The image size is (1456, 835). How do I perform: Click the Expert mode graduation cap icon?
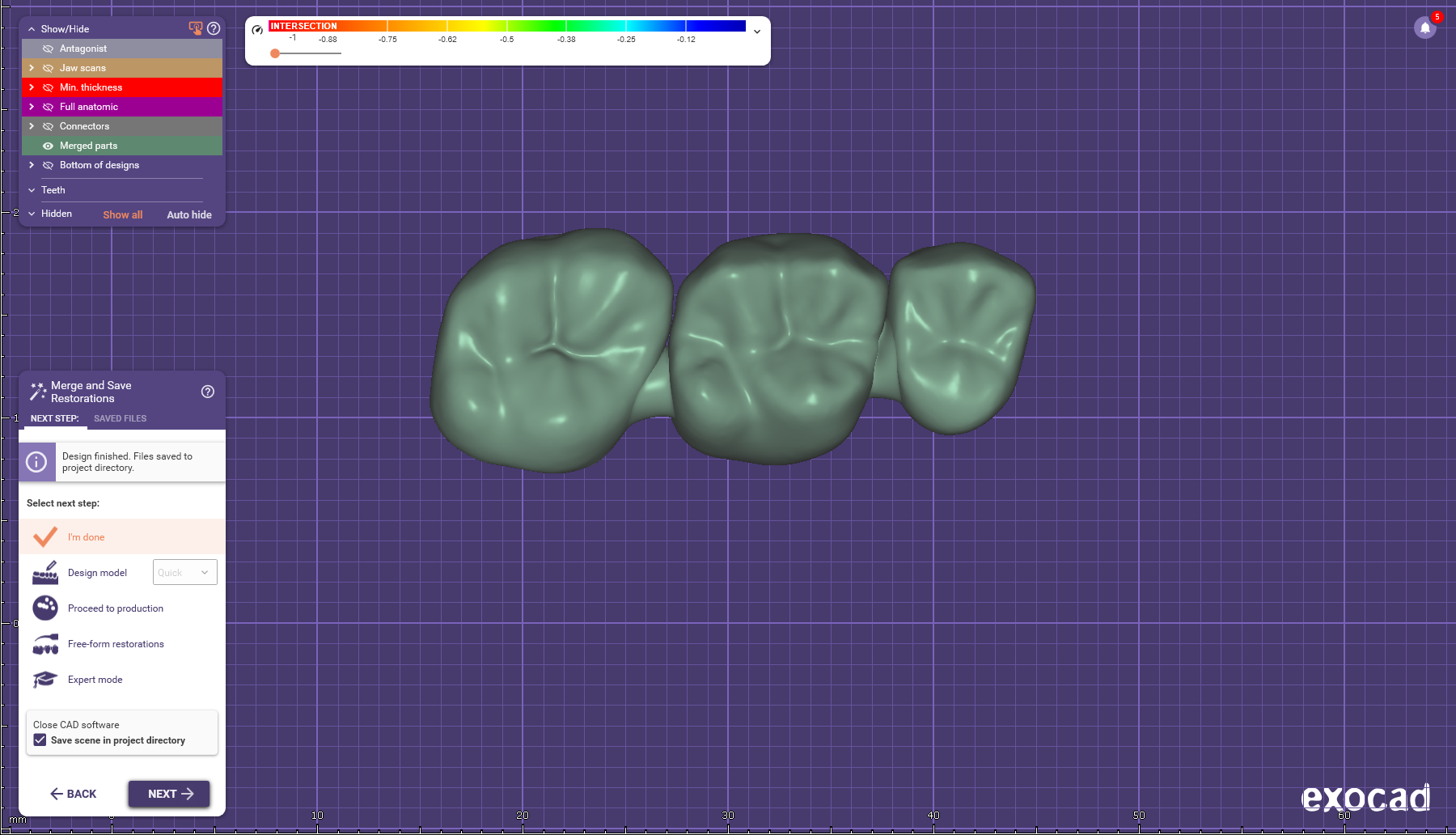[x=45, y=680]
